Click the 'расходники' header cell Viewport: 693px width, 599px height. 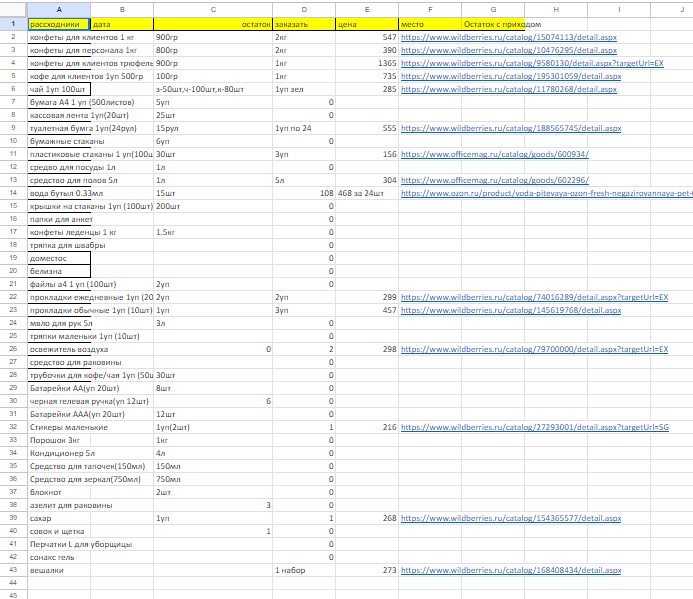[x=59, y=23]
